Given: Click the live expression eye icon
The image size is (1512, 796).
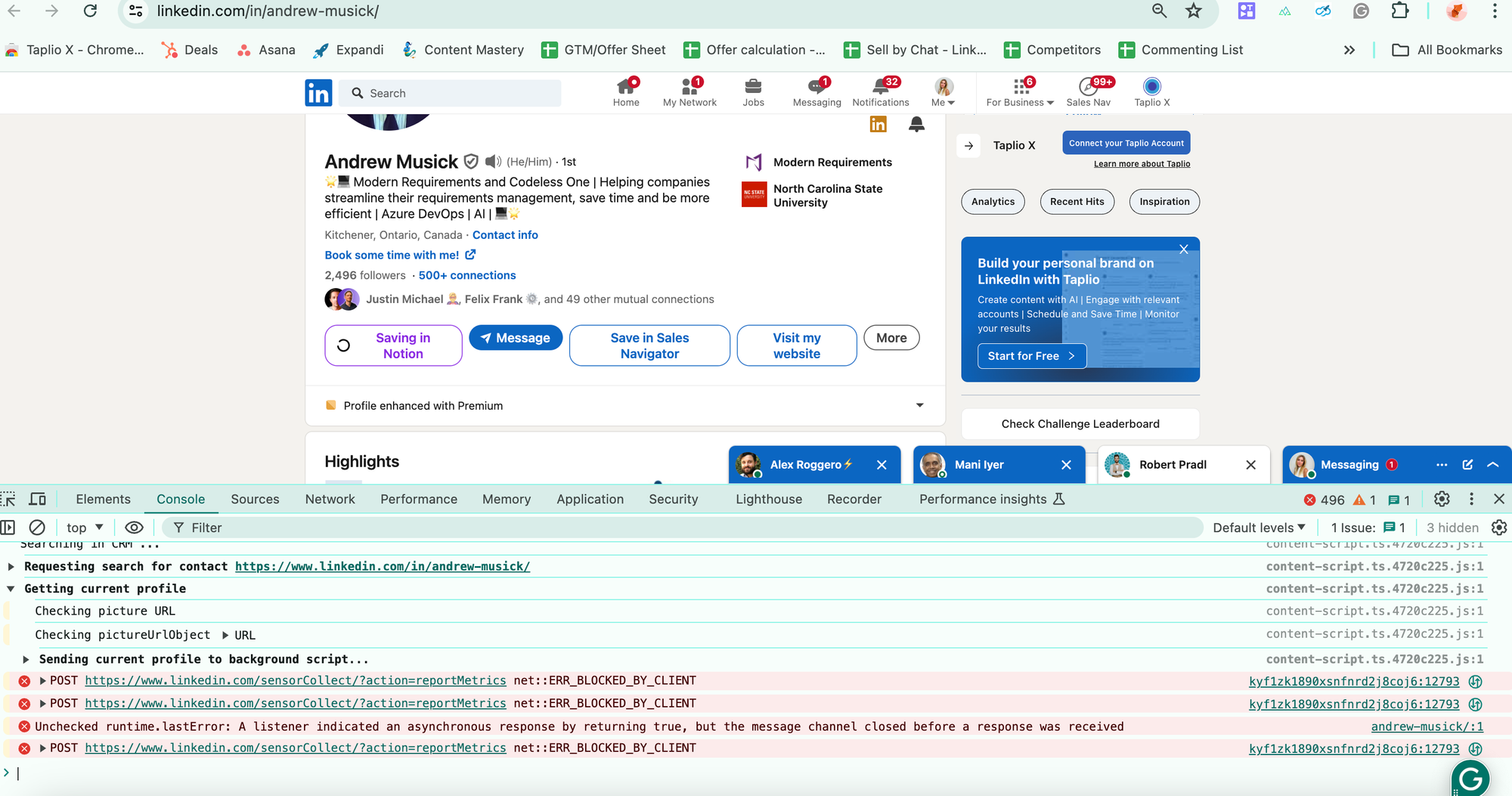Looking at the screenshot, I should pyautogui.click(x=134, y=528).
